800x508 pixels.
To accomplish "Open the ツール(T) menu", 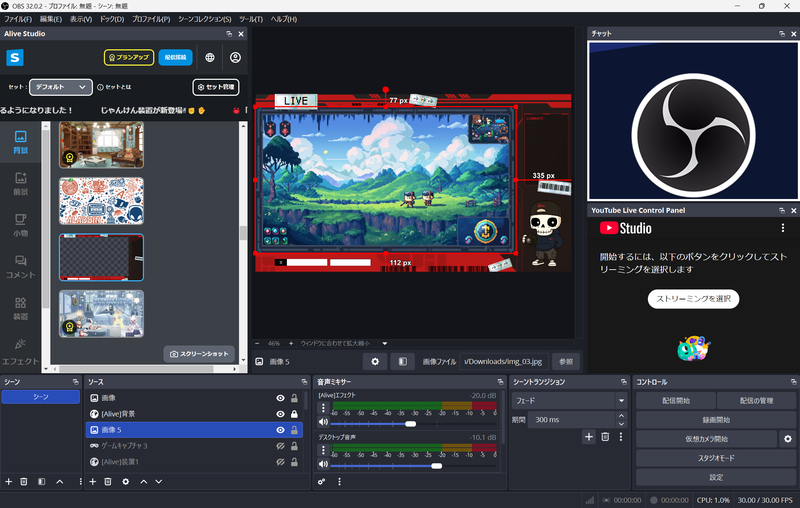I will [251, 19].
